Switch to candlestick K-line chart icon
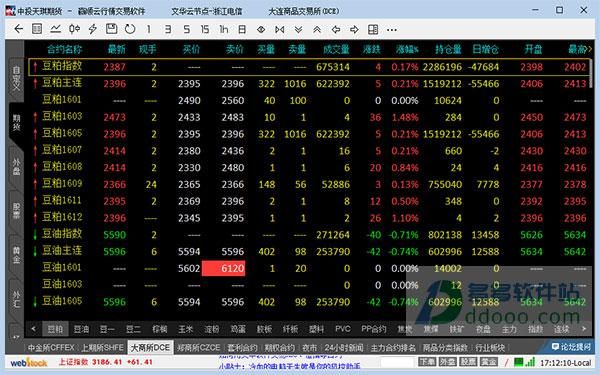 click(74, 29)
